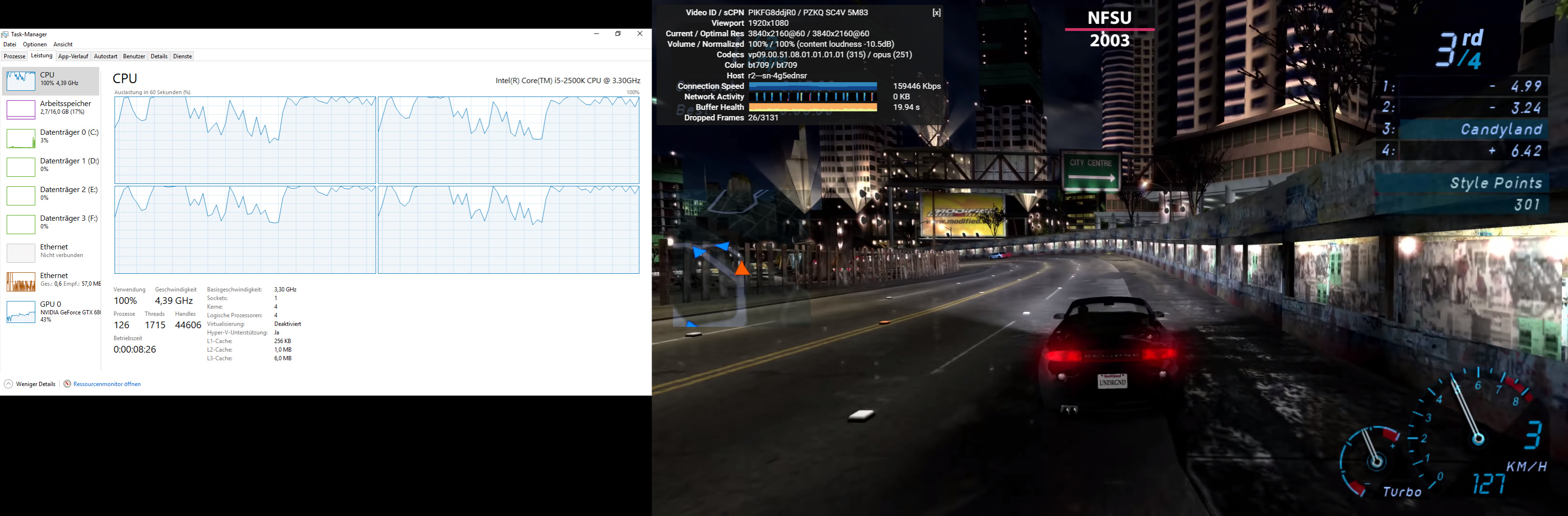Open the Autostart tab
Image resolution: width=1568 pixels, height=516 pixels.
pyautogui.click(x=105, y=56)
